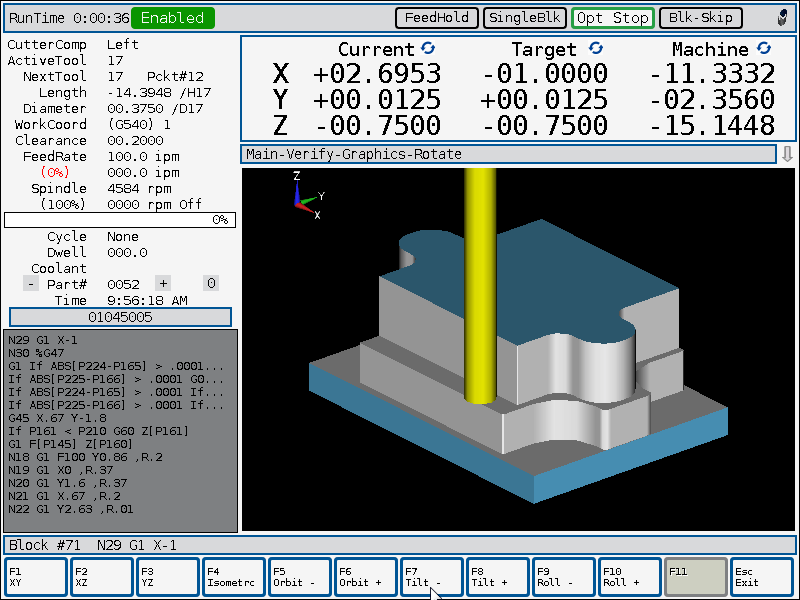Exit with the Esc Exit key
The image size is (800, 600).
coord(762,577)
